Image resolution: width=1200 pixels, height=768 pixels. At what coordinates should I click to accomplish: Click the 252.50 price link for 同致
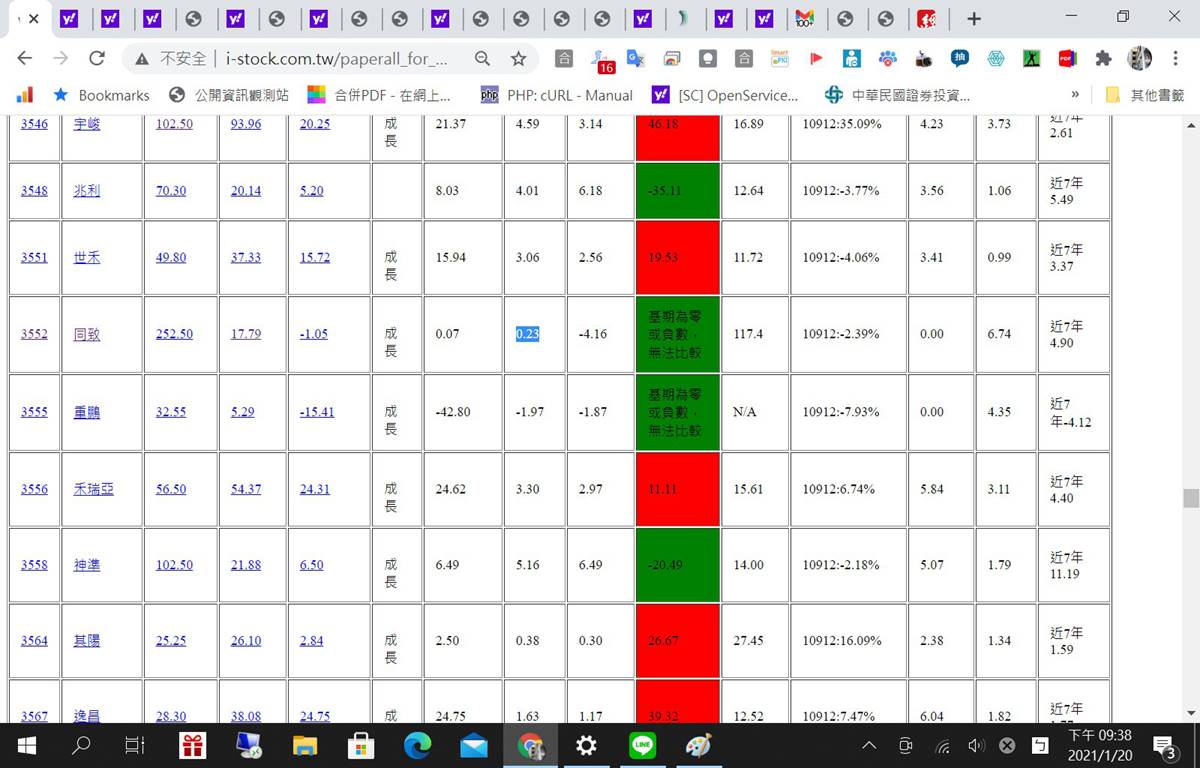[174, 334]
